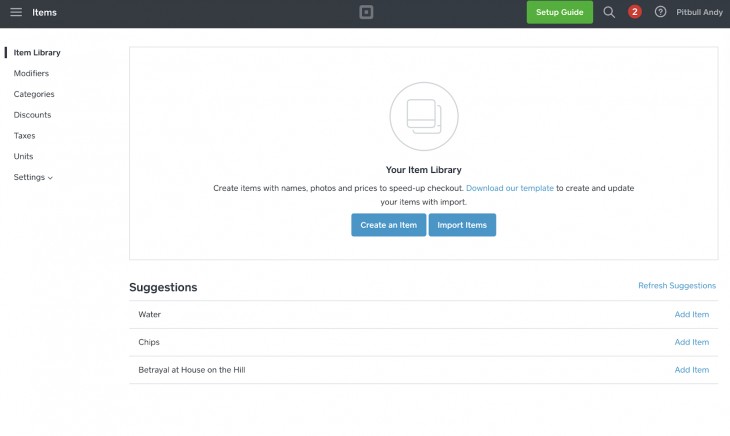730x436 pixels.
Task: Open notifications badge showing 2
Action: point(635,12)
